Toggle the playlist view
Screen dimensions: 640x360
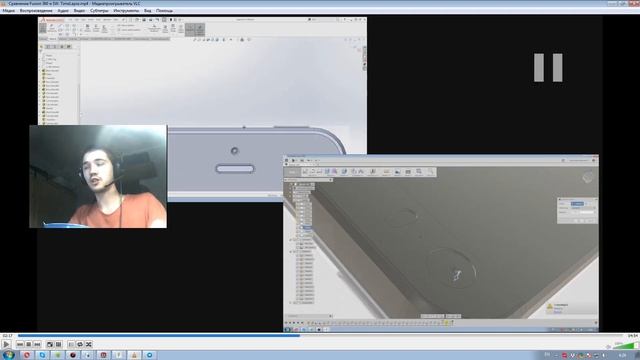71,344
